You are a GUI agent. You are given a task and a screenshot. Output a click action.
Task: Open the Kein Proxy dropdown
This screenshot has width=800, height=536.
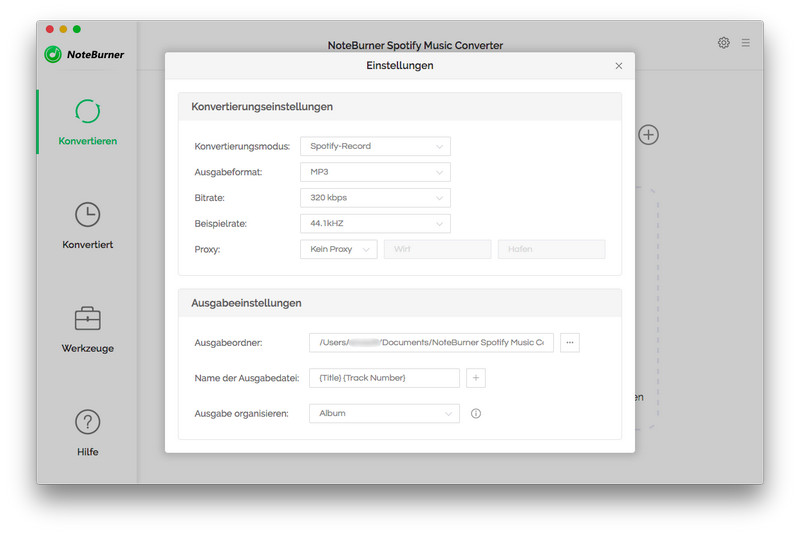click(339, 249)
